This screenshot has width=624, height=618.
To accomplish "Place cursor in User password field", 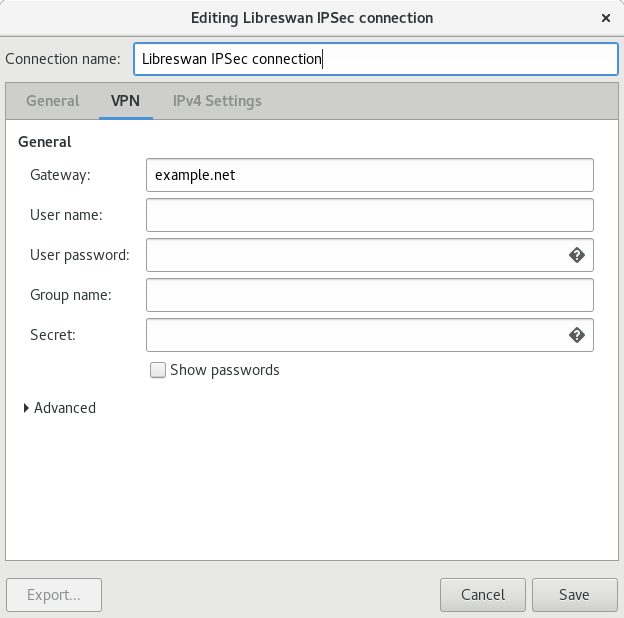I will coord(355,255).
